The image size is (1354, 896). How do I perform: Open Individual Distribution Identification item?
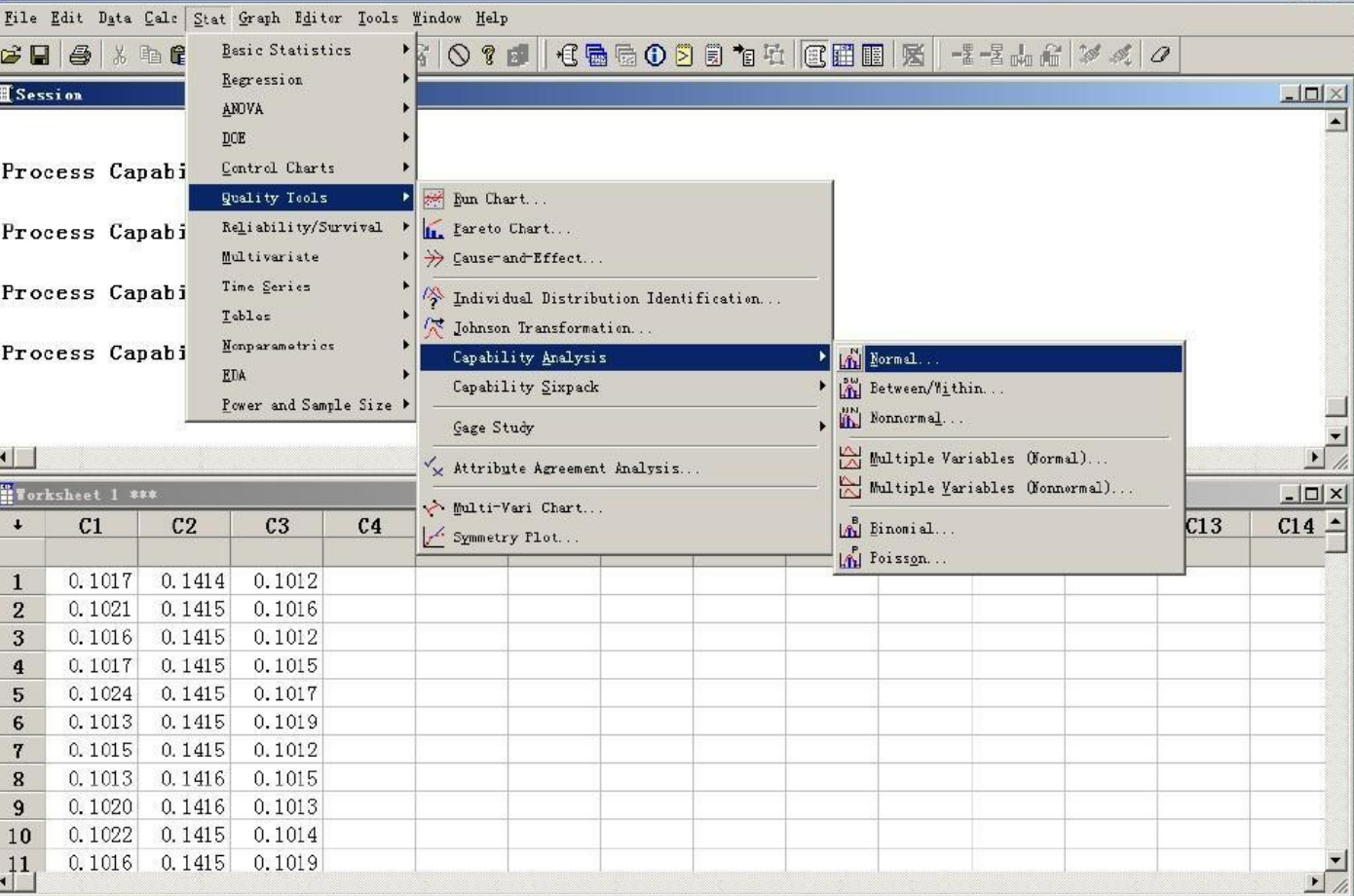click(x=625, y=298)
